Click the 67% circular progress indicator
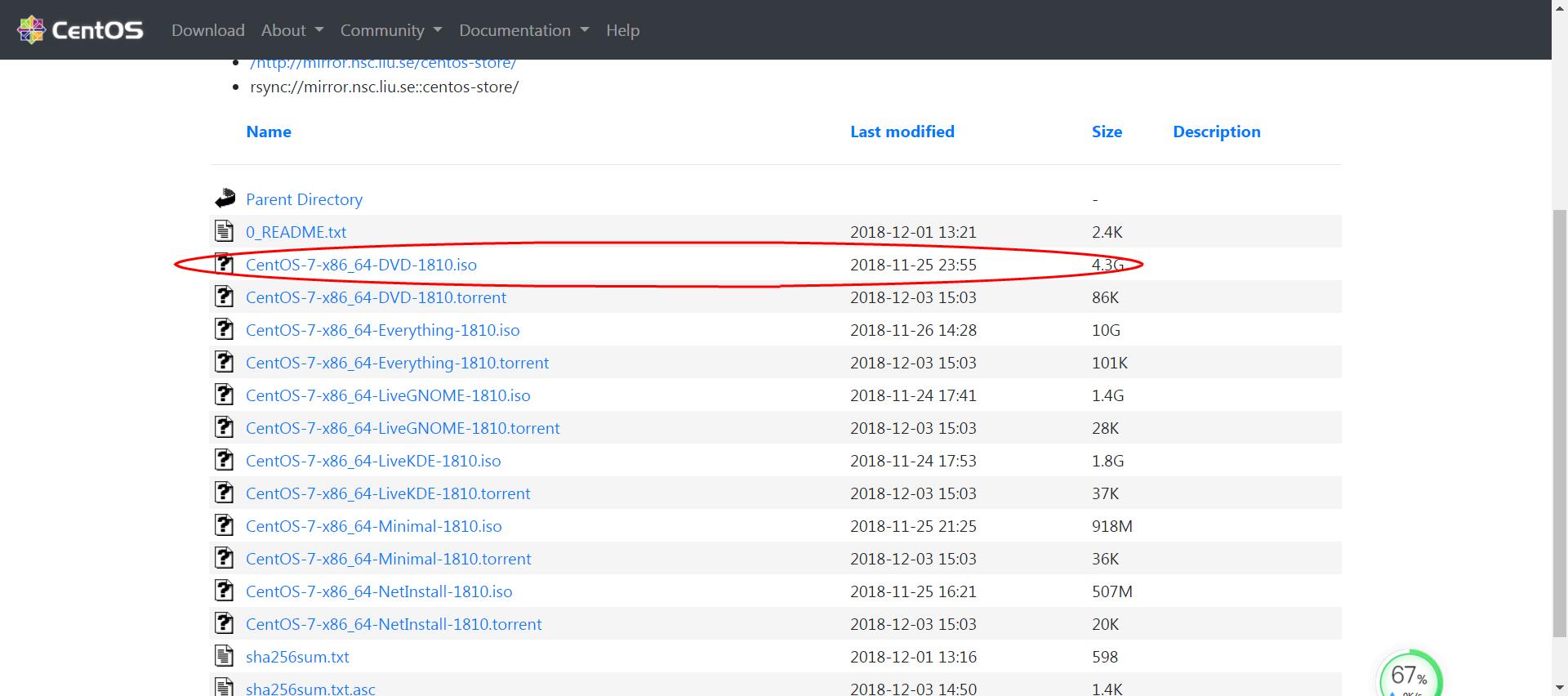The image size is (1568, 696). pyautogui.click(x=1410, y=675)
